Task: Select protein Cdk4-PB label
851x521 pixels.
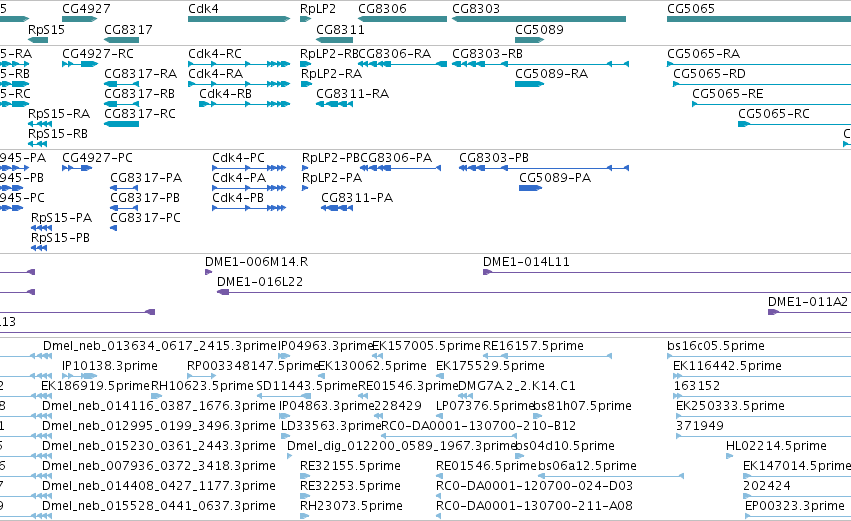Action: pyautogui.click(x=238, y=198)
